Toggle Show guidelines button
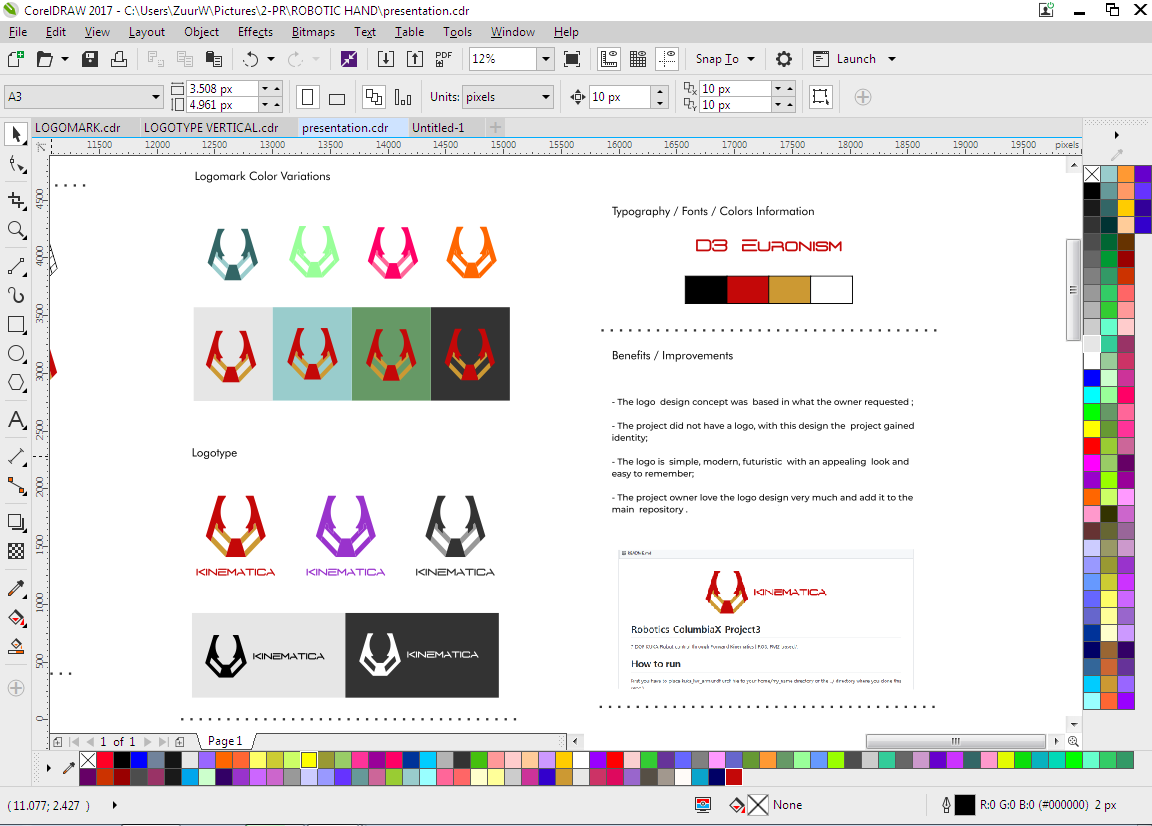This screenshot has height=826, width=1152. (667, 59)
